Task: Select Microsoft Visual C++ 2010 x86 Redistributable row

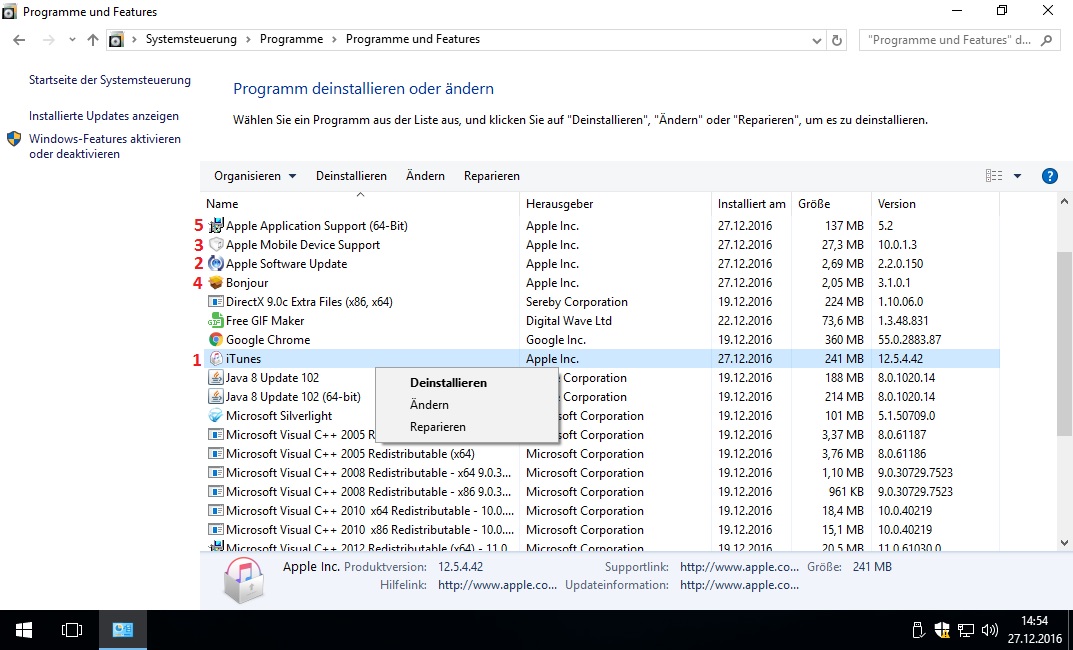Action: [602, 530]
